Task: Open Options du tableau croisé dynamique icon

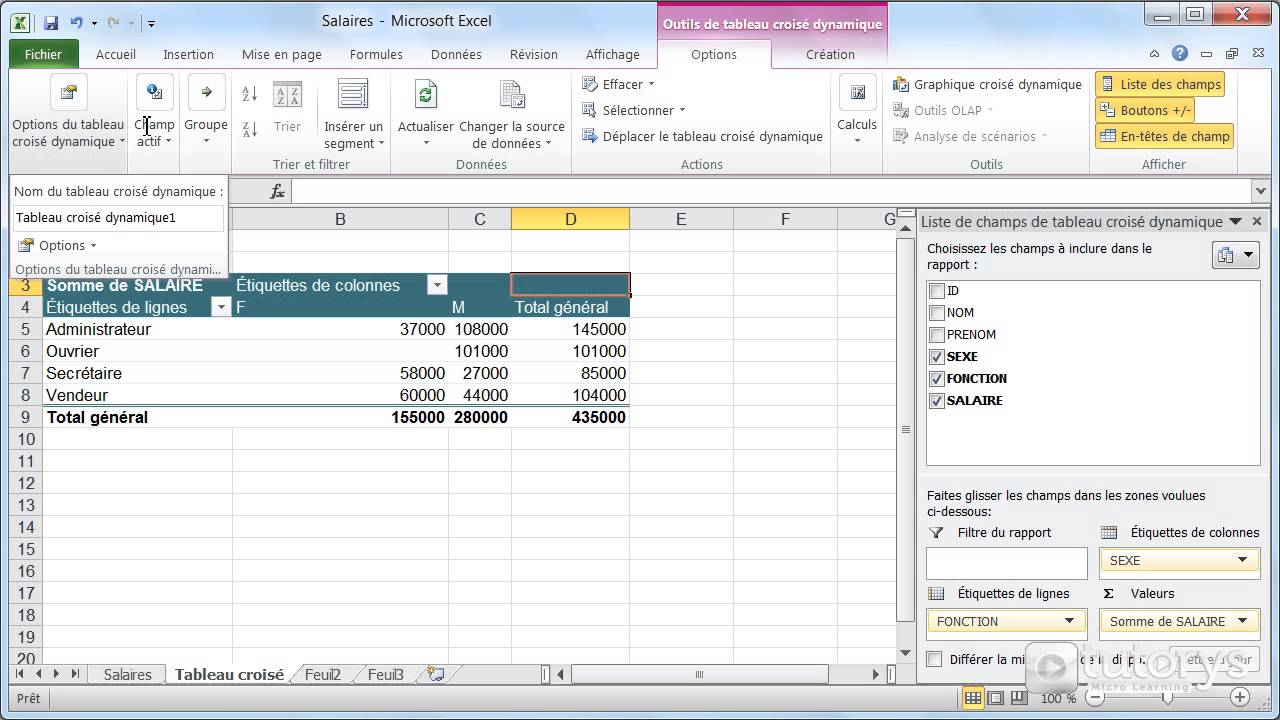Action: pyautogui.click(x=68, y=93)
